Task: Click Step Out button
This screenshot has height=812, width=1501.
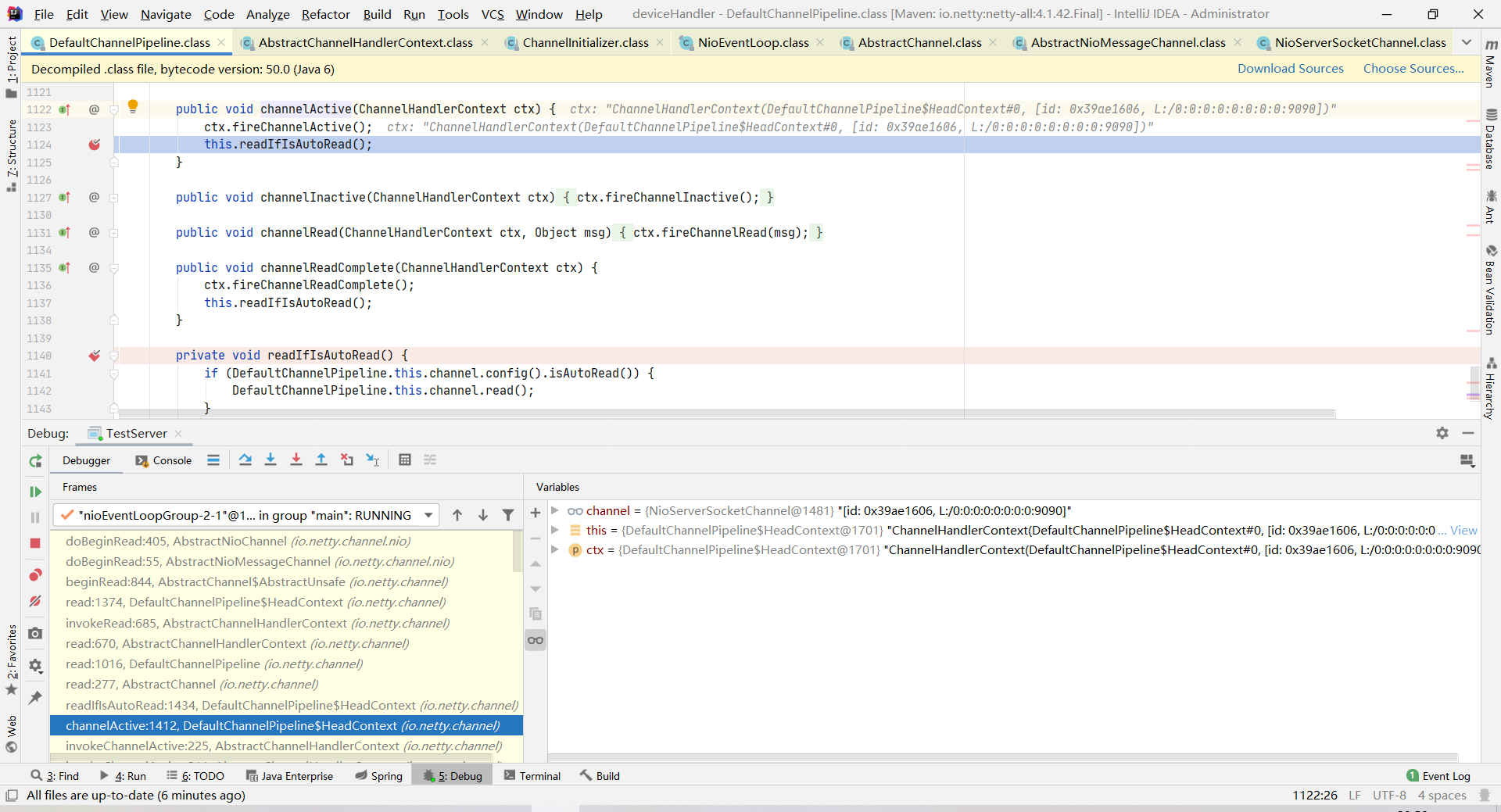Action: (321, 460)
